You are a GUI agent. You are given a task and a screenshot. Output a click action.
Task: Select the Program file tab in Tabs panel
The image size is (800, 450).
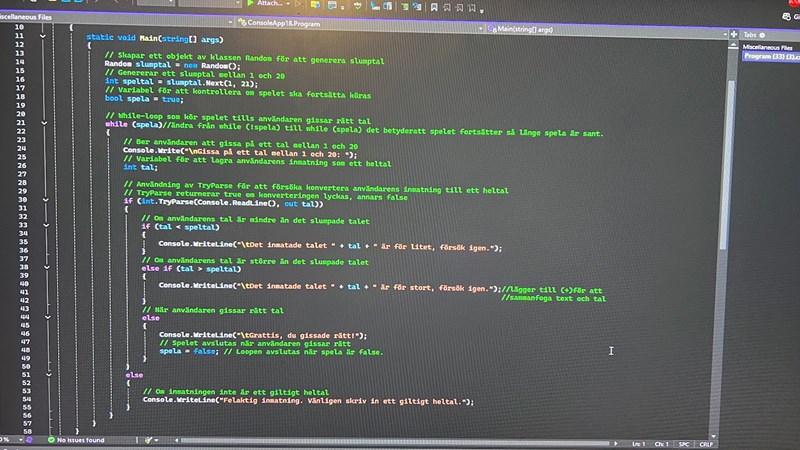coord(770,56)
